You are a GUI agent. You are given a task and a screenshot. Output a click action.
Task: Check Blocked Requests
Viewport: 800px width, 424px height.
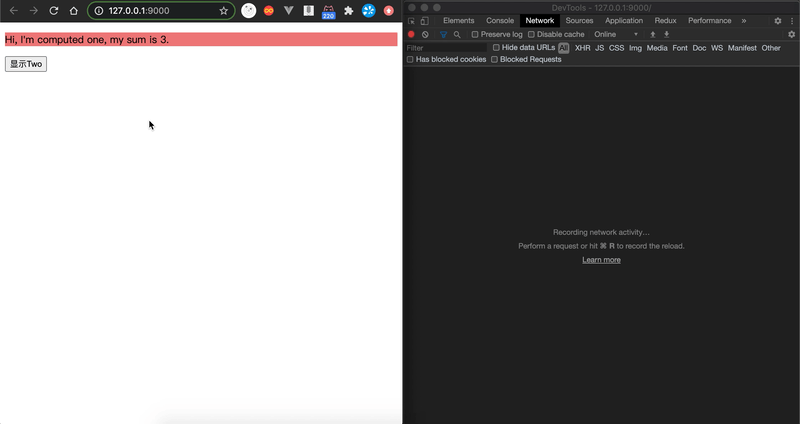coord(494,59)
